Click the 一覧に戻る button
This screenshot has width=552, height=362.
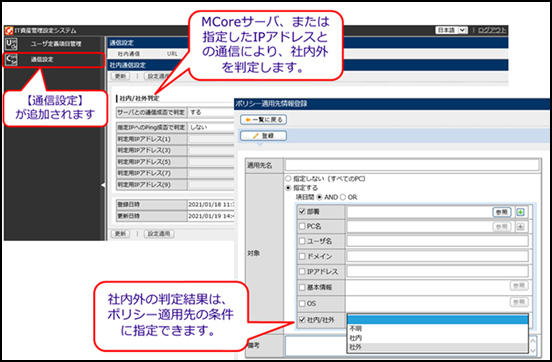point(263,120)
